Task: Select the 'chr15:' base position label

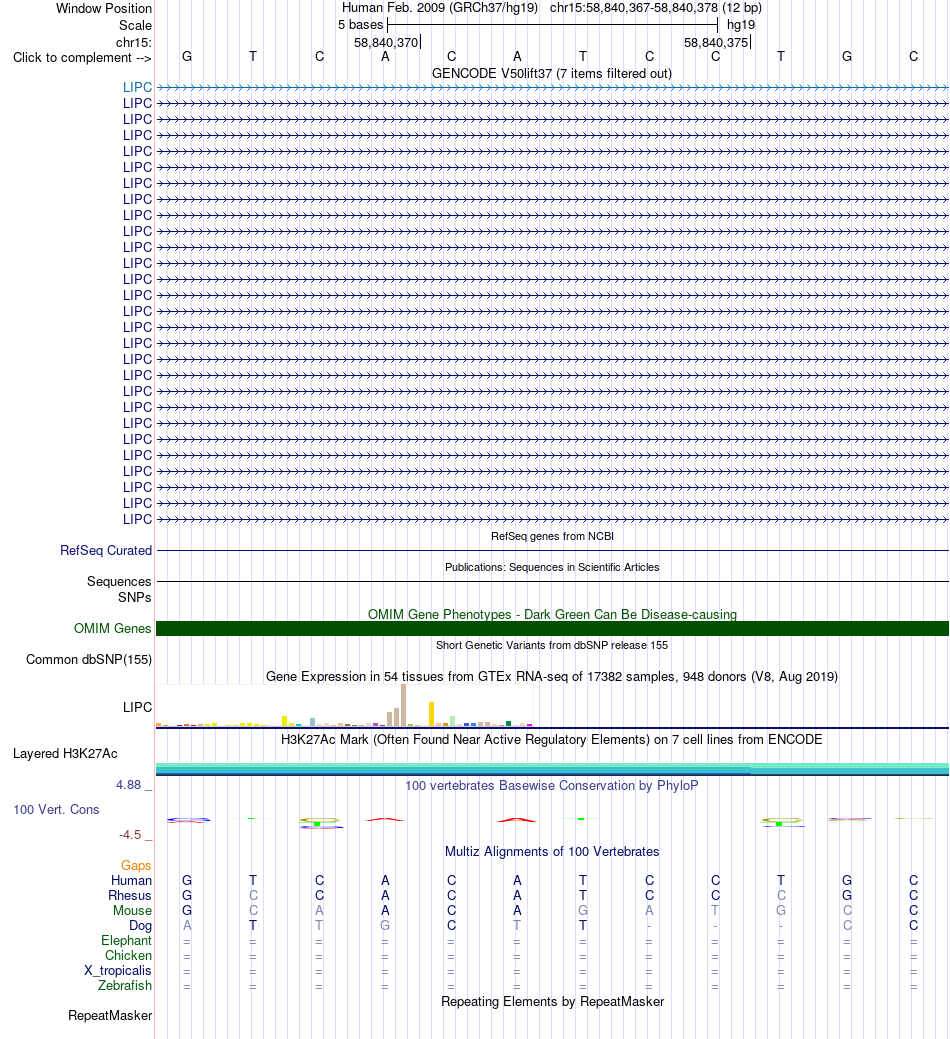Action: pyautogui.click(x=134, y=42)
